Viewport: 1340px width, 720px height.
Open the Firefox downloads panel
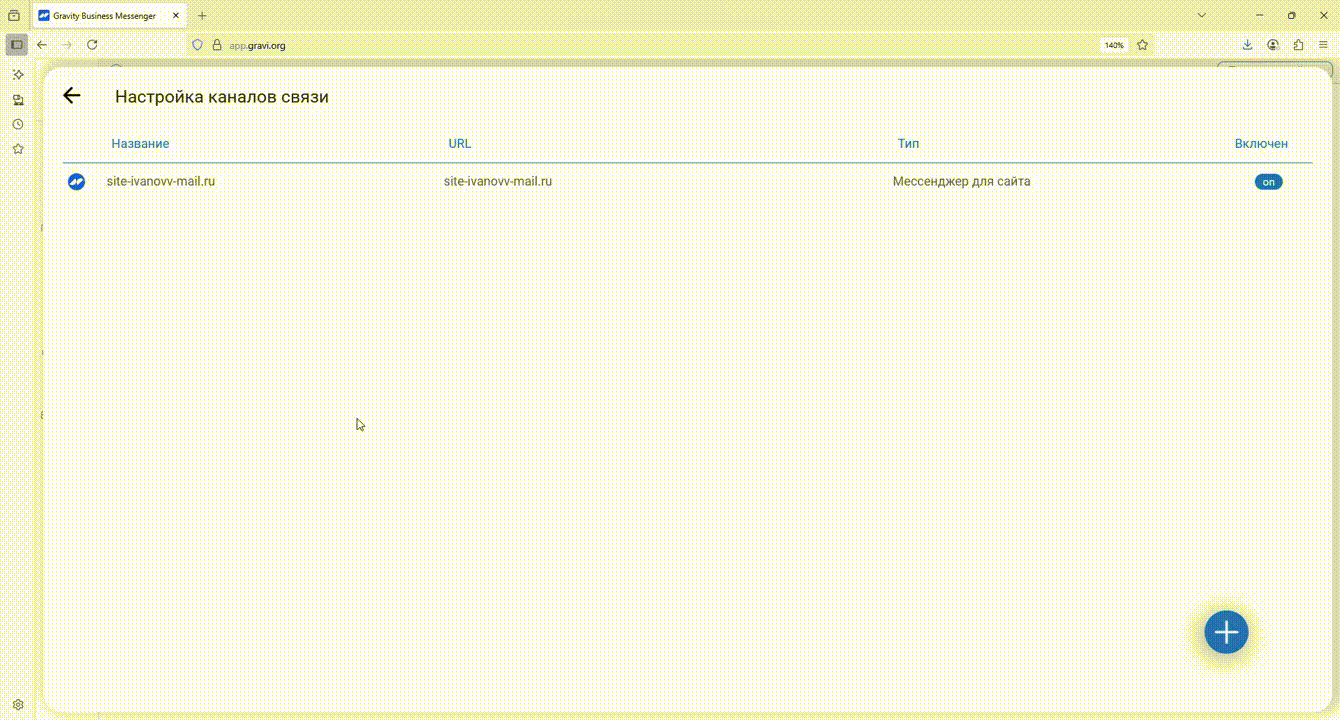click(1247, 45)
